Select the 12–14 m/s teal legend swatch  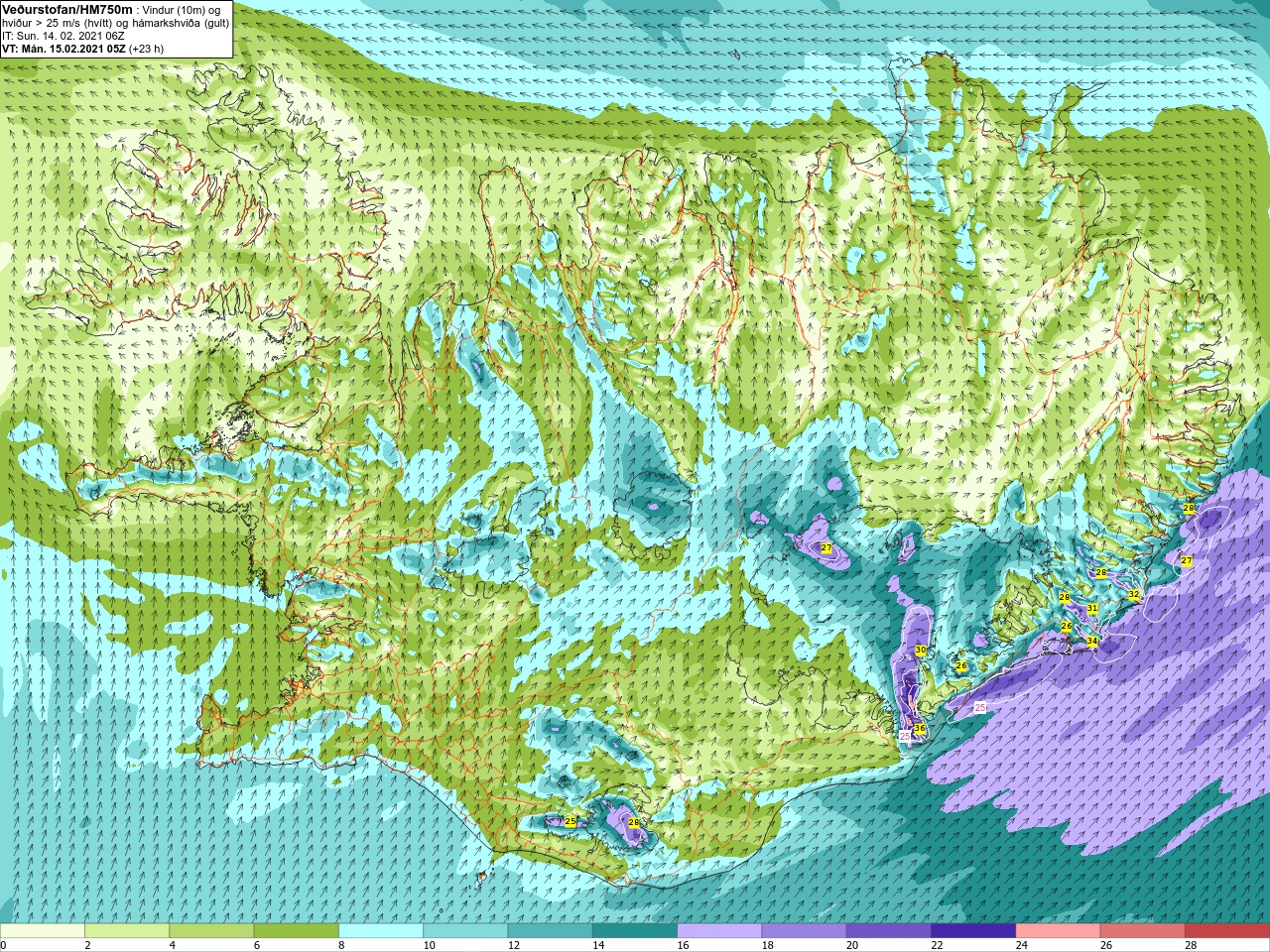[550, 931]
